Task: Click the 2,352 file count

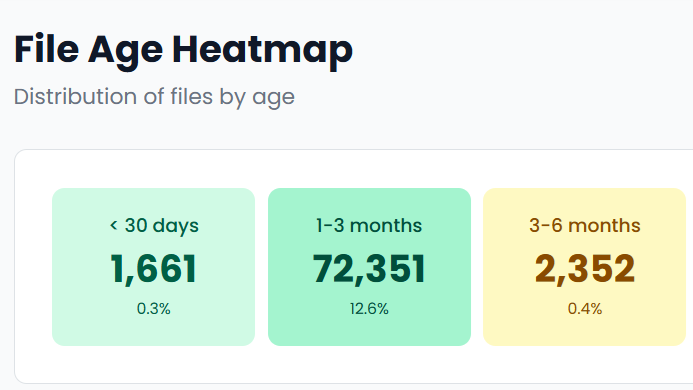Action: pyautogui.click(x=585, y=269)
